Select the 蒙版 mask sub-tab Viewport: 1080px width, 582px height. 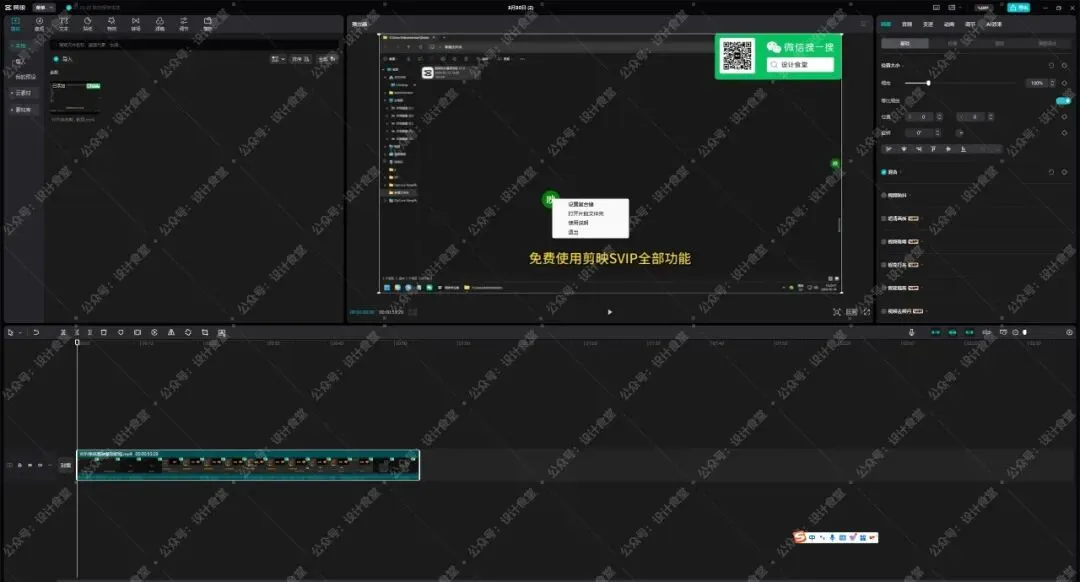pos(999,43)
